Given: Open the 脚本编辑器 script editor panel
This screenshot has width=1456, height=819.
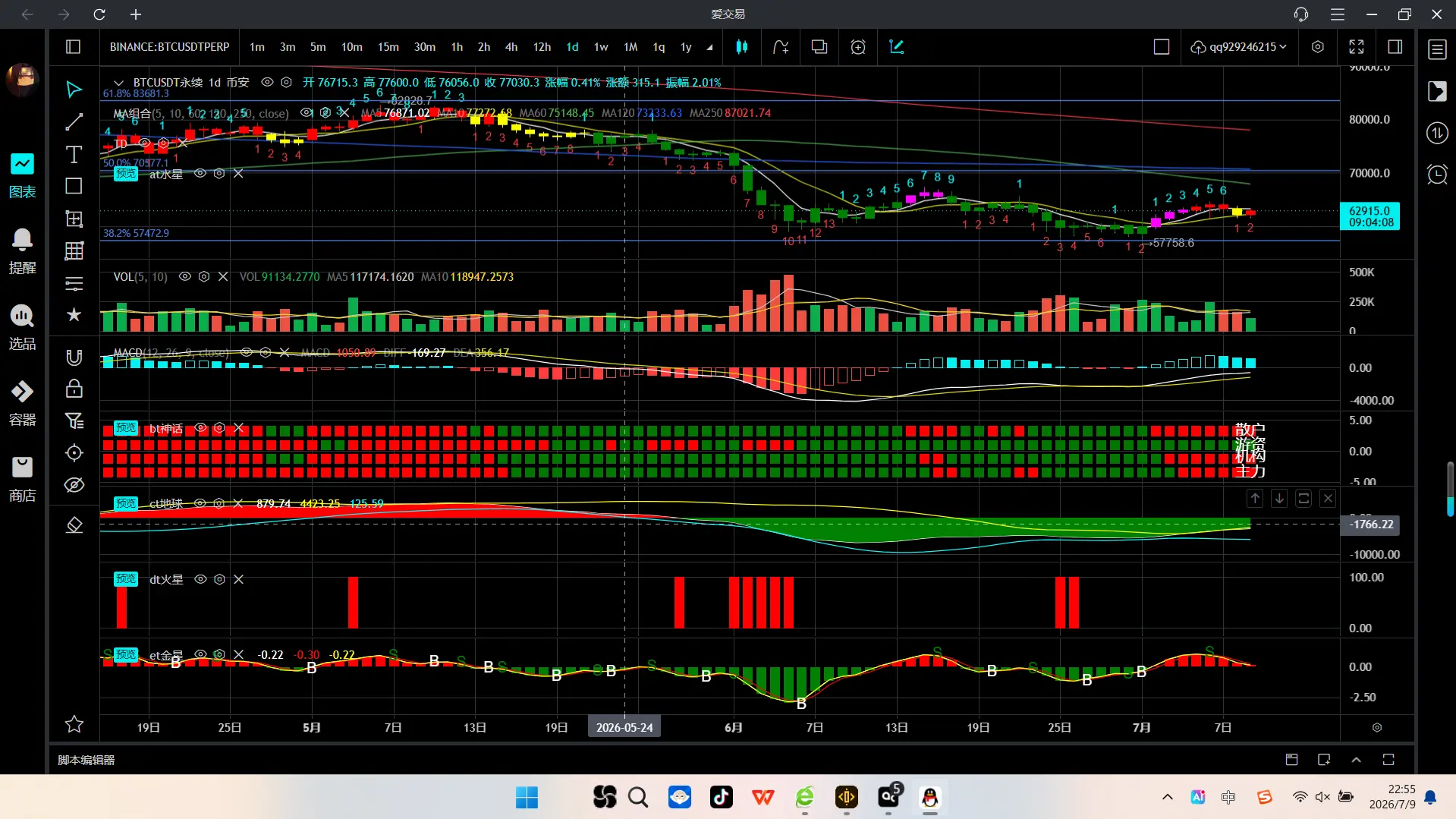Looking at the screenshot, I should pyautogui.click(x=86, y=760).
